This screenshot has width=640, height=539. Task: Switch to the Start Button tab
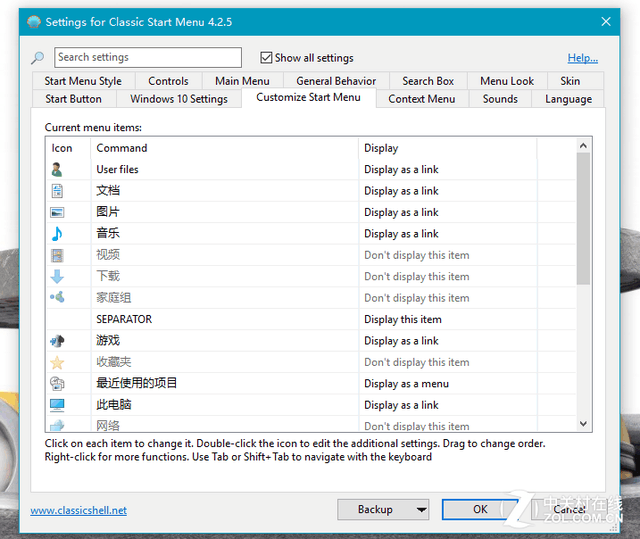click(x=73, y=99)
